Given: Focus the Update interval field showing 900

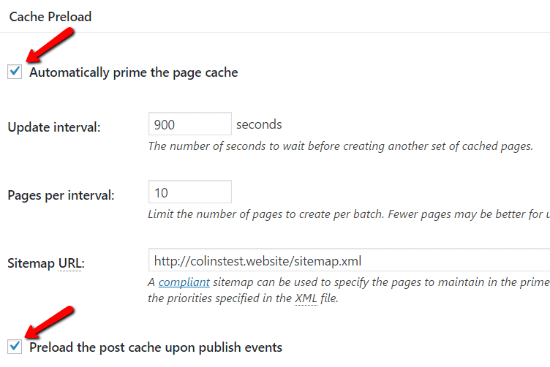Looking at the screenshot, I should [x=190, y=124].
